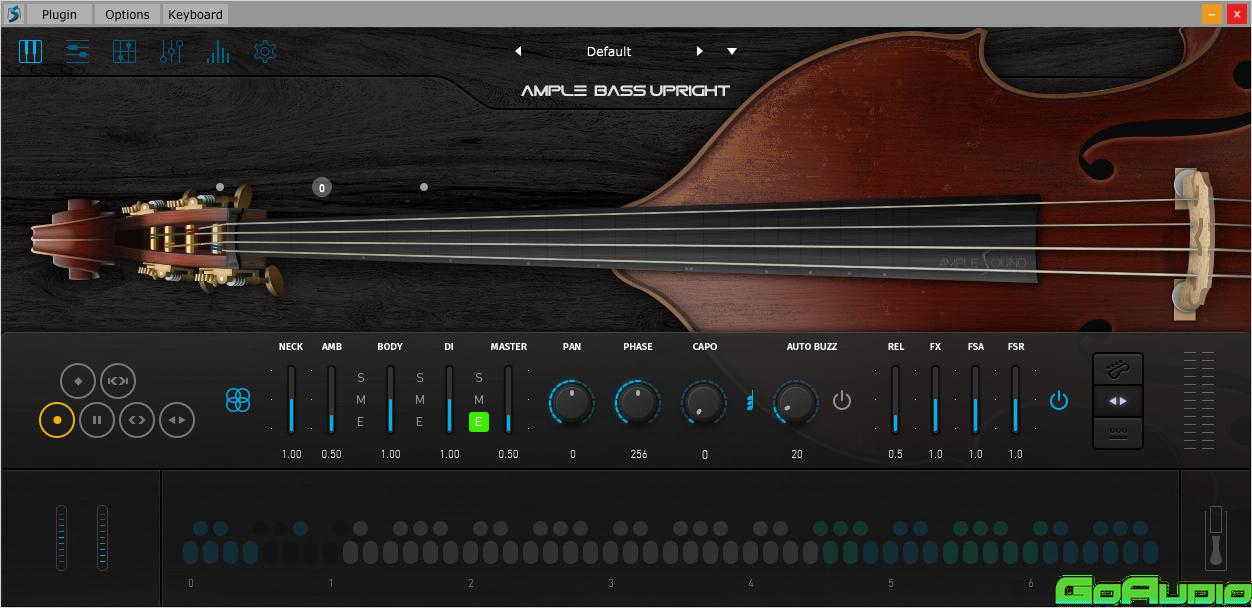Select the three-dots strum mode button
Image resolution: width=1252 pixels, height=608 pixels.
point(1118,432)
